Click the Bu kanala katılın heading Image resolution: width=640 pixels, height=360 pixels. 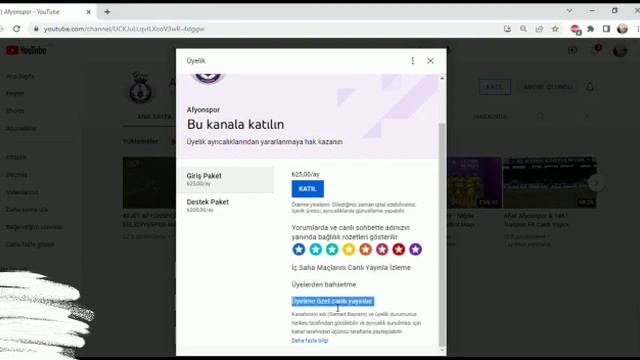pyautogui.click(x=236, y=124)
